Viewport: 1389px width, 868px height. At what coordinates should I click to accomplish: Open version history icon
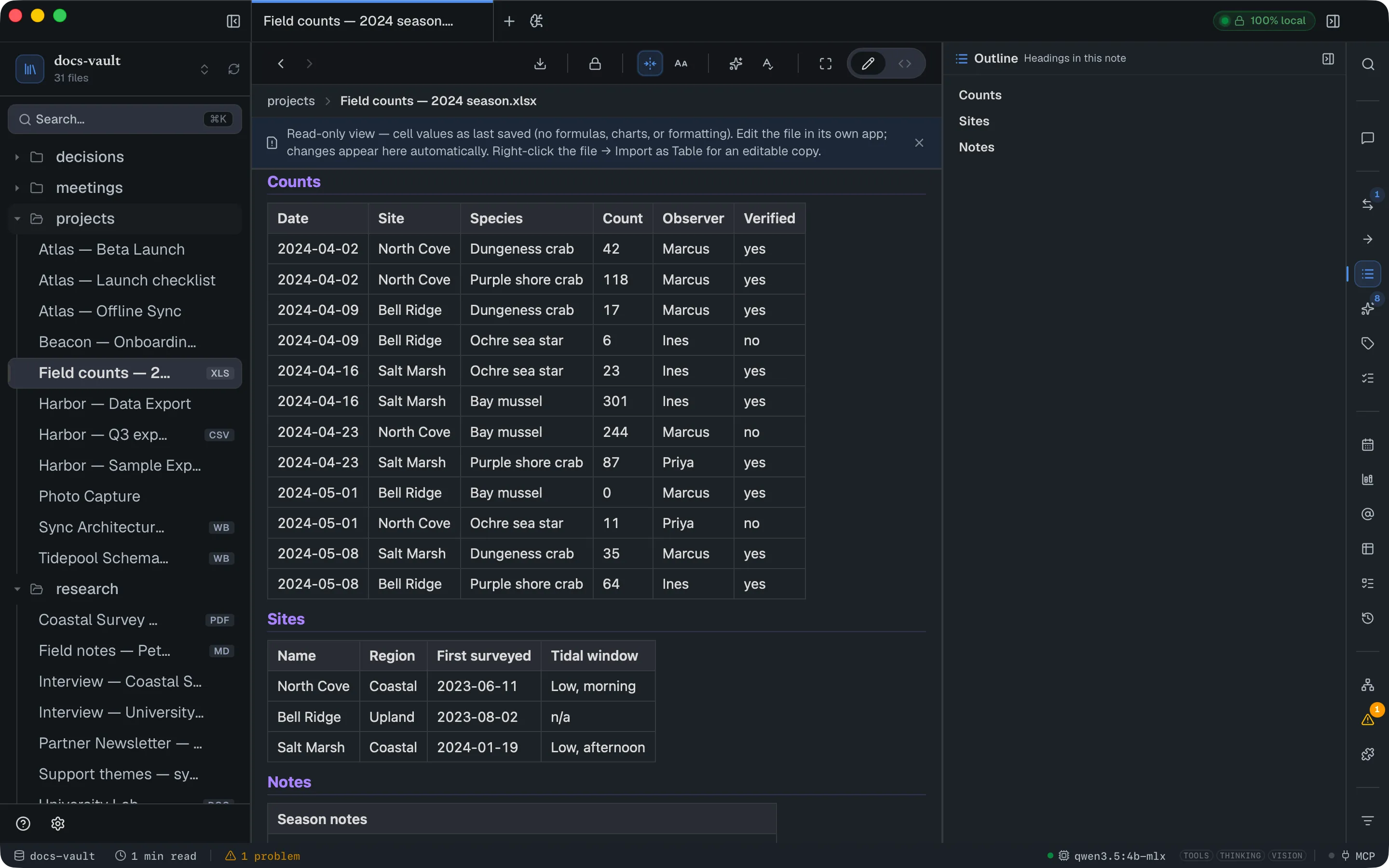[x=1368, y=618]
